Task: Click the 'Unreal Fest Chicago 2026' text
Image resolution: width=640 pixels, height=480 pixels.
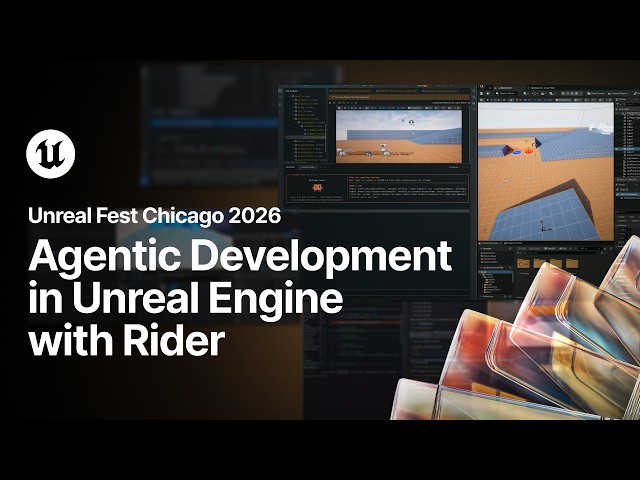Action: coord(155,216)
